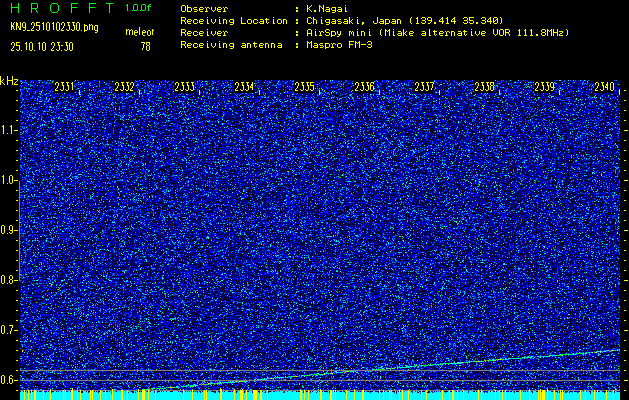
Task: Click the 1.1 frequency axis label
Action: coord(9,130)
